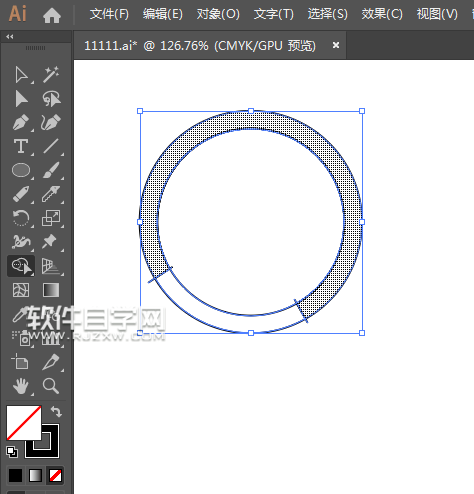Click the white fill swatch with red slash

[24, 423]
